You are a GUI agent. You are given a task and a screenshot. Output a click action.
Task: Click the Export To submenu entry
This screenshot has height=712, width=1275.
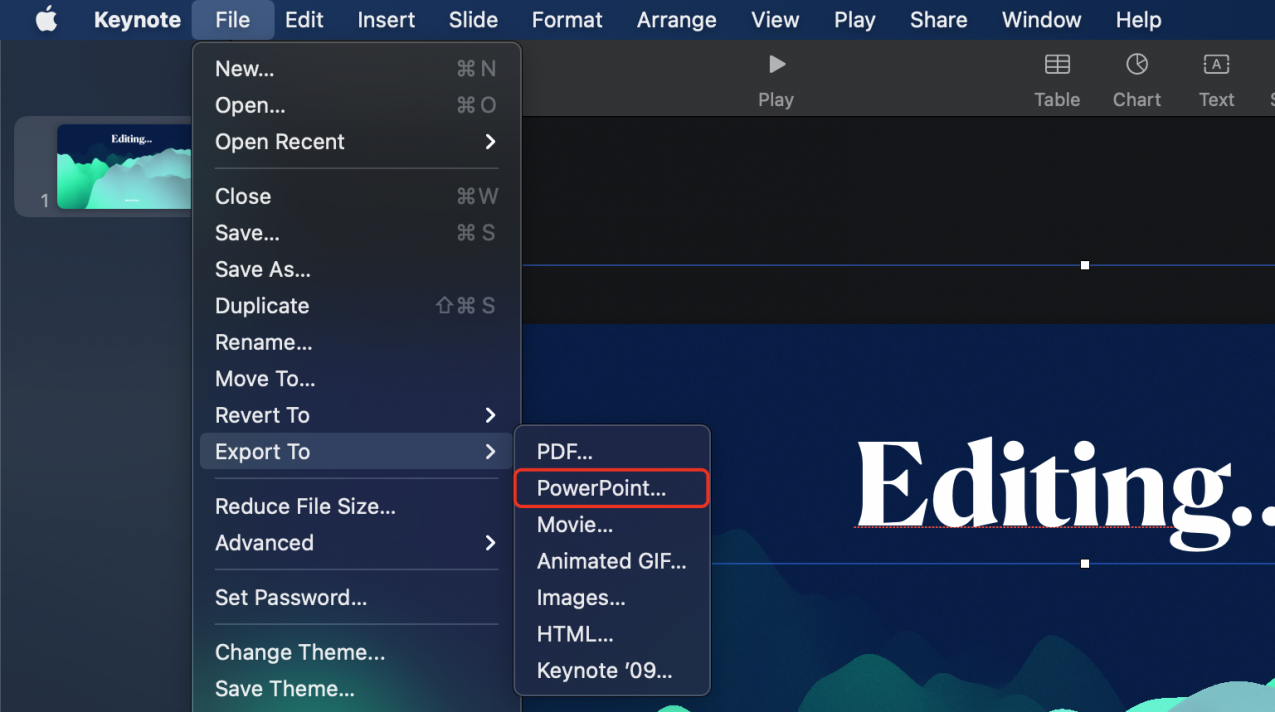coord(357,451)
